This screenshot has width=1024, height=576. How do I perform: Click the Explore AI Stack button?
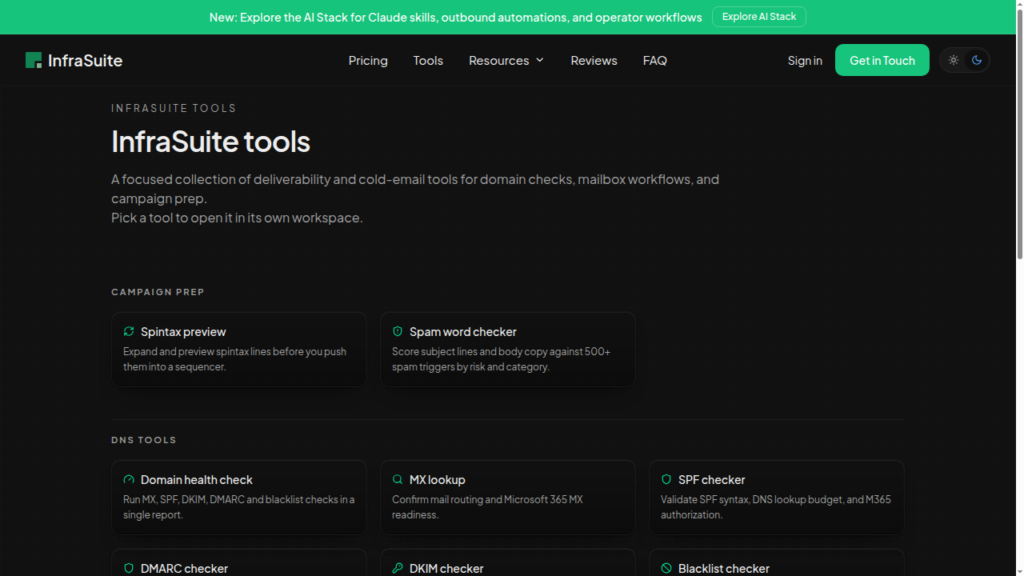(x=759, y=16)
